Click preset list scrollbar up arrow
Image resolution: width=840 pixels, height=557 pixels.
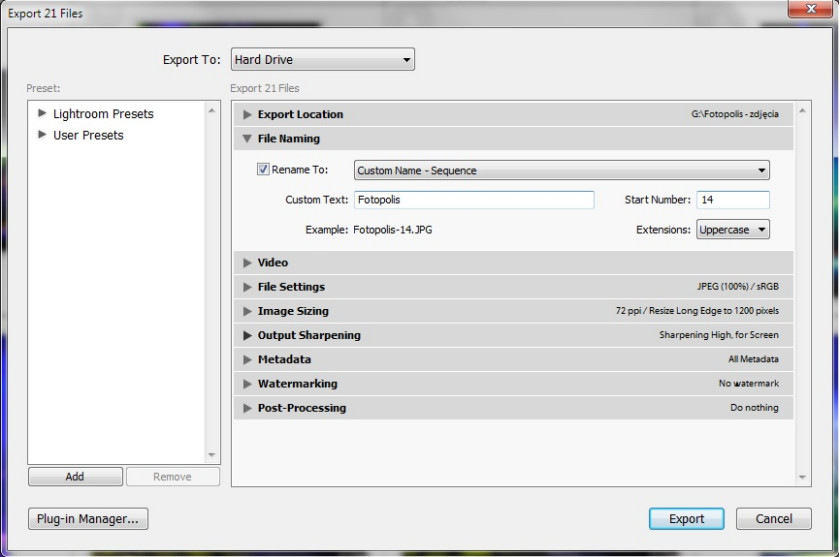click(212, 110)
